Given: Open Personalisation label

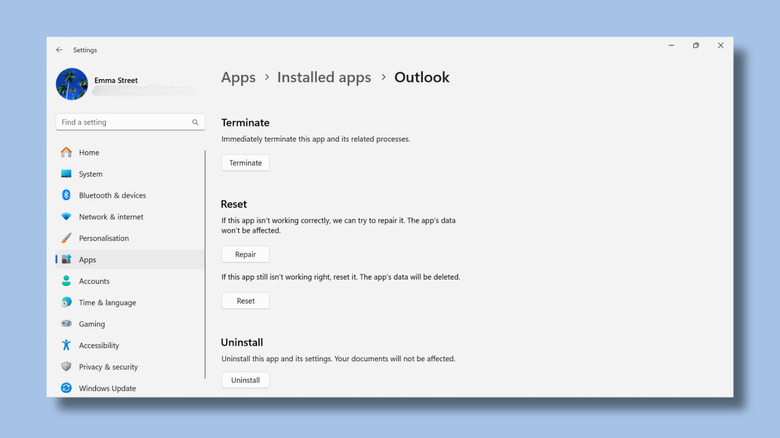Looking at the screenshot, I should click(x=103, y=238).
